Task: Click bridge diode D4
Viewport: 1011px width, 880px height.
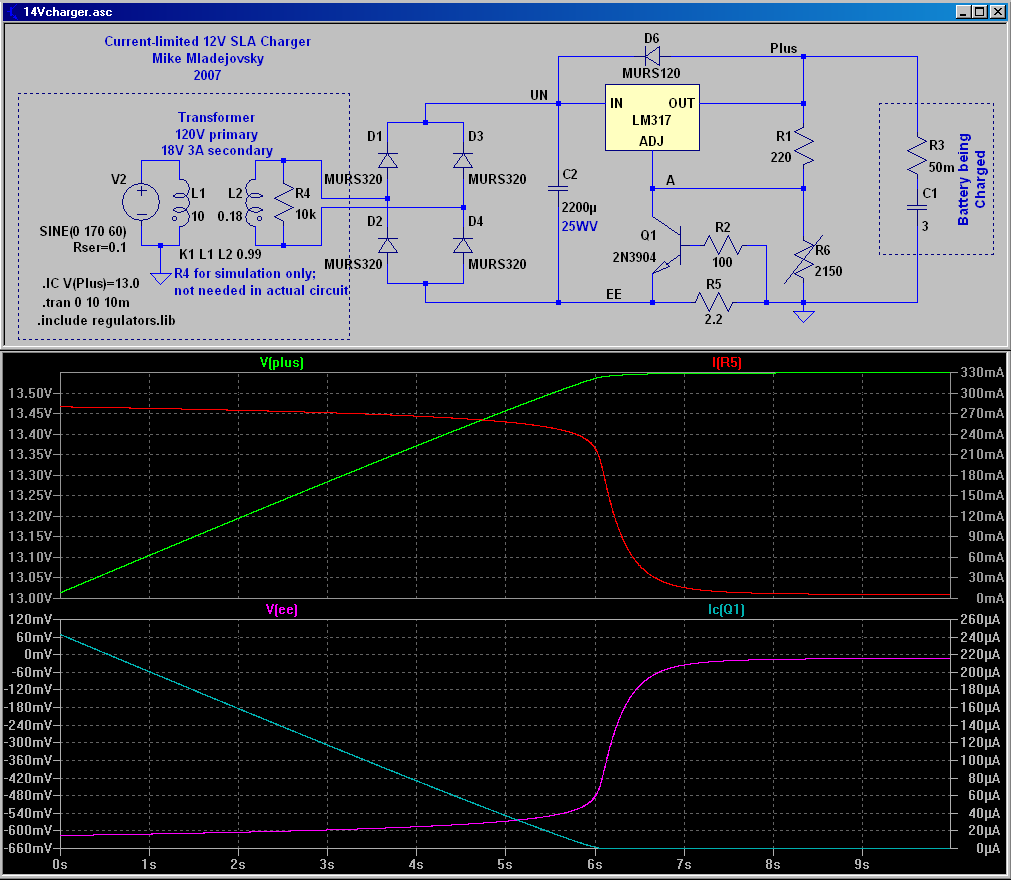Action: pyautogui.click(x=463, y=246)
